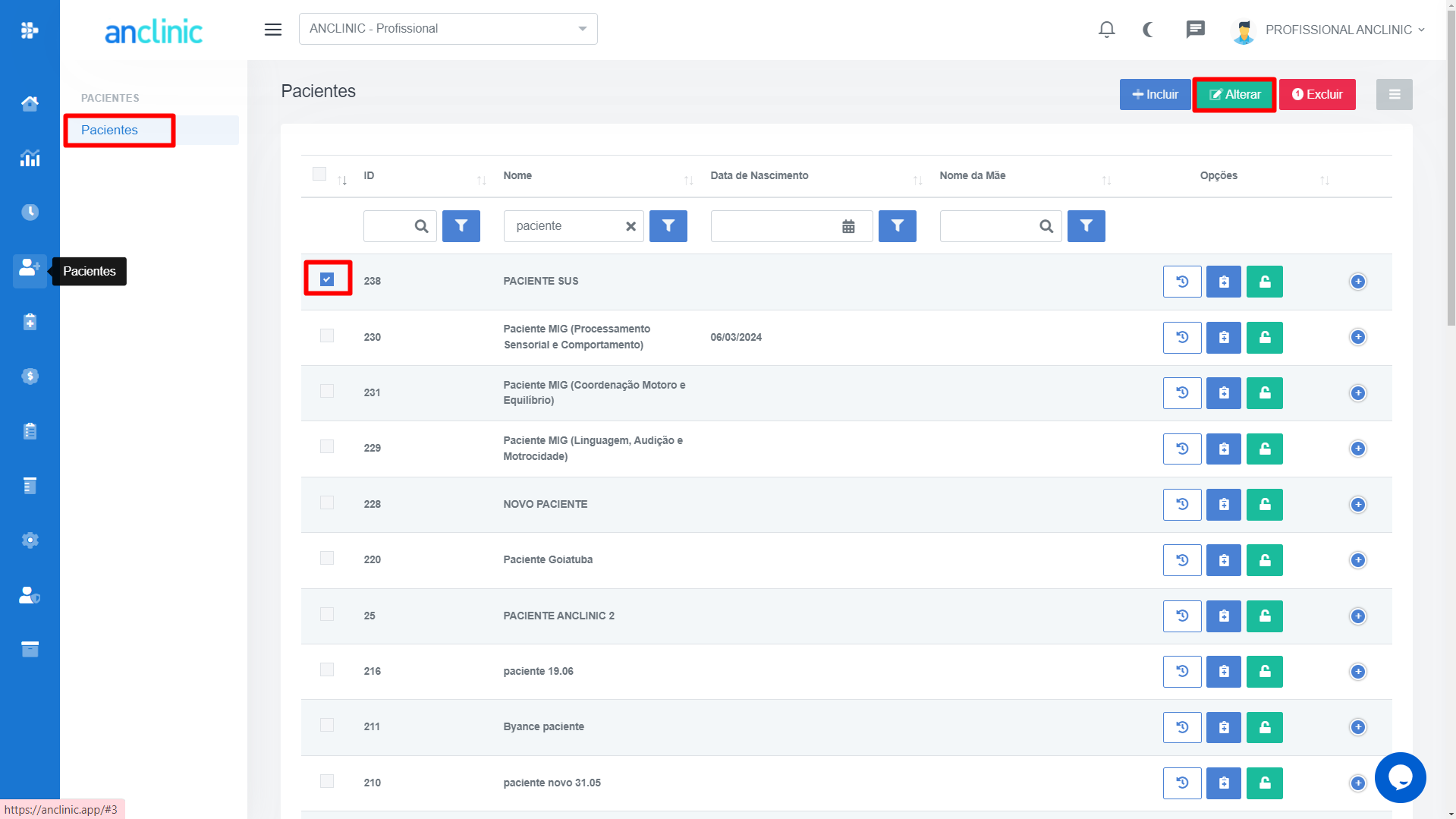The height and width of the screenshot is (819, 1456).
Task: Check the row 231 checkbox
Action: [x=327, y=391]
